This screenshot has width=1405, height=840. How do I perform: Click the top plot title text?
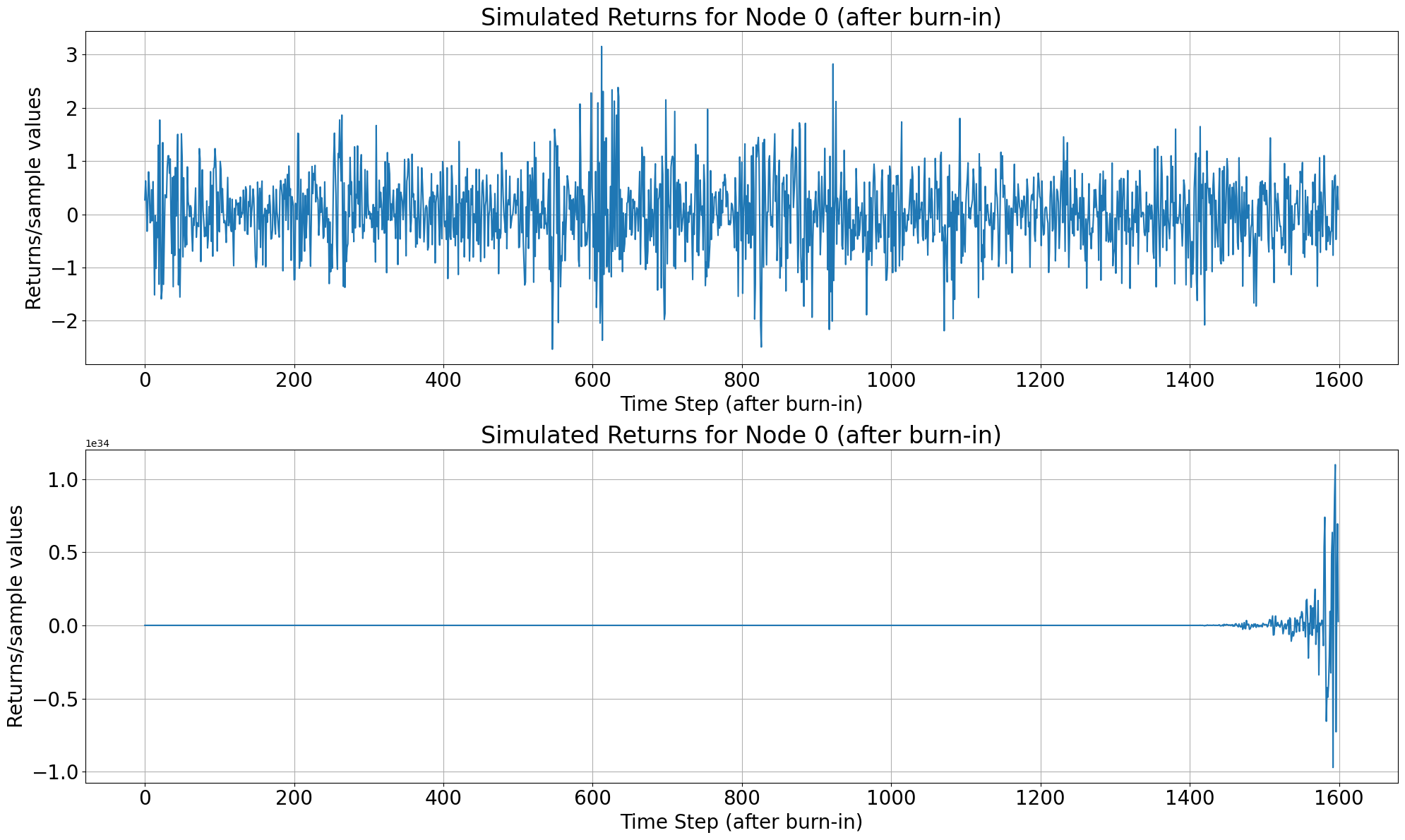click(741, 17)
